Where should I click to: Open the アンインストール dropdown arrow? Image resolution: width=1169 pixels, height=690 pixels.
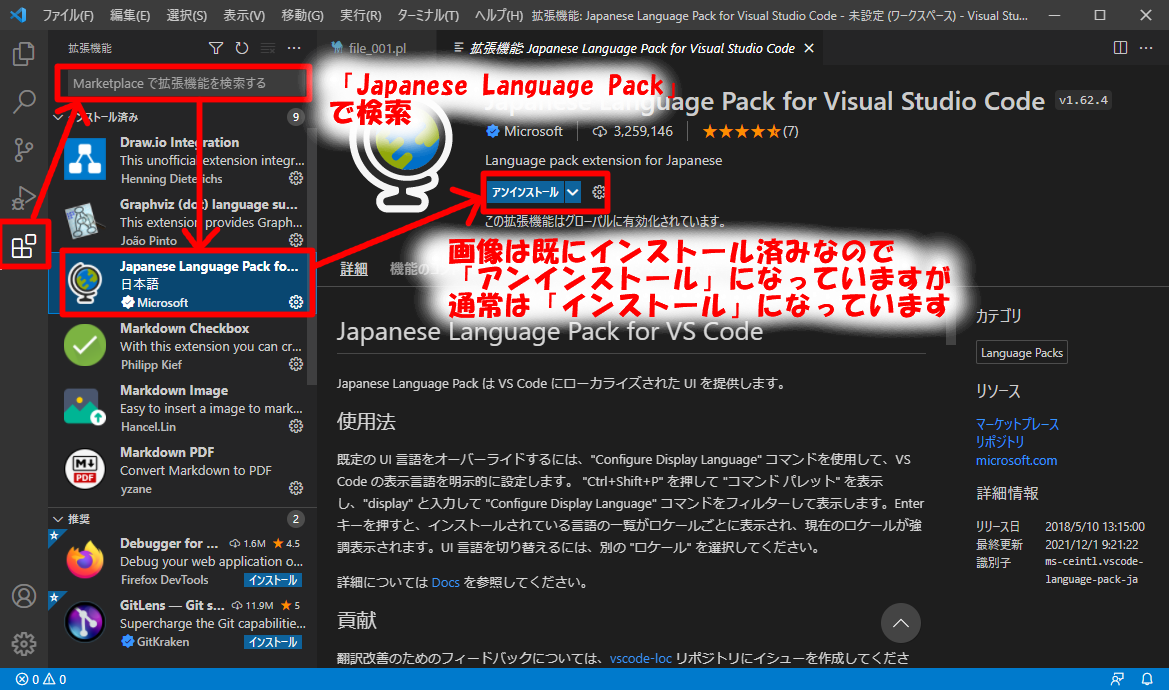point(573,192)
